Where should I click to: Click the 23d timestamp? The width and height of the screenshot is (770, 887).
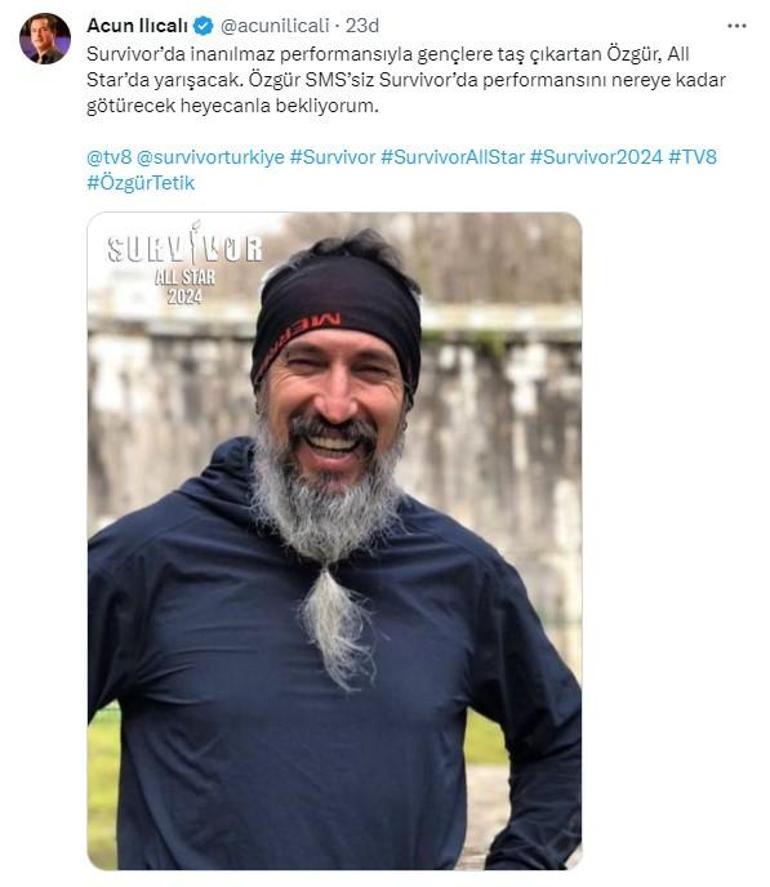(x=362, y=25)
